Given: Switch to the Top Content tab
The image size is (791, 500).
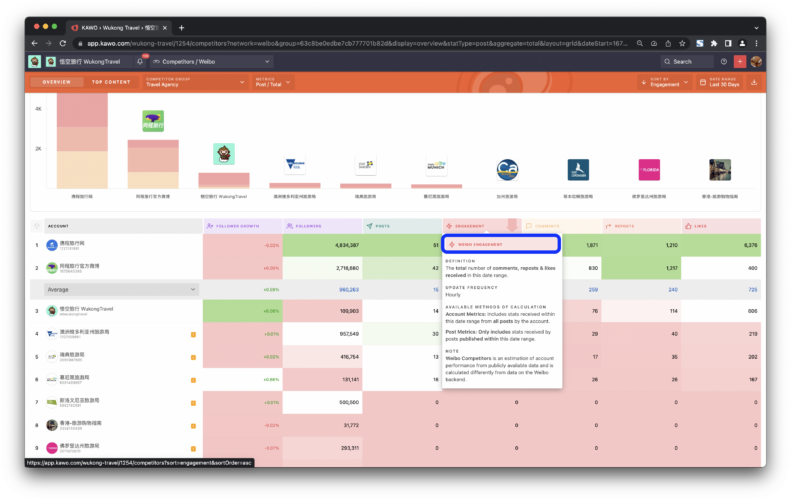Looking at the screenshot, I should coord(111,82).
